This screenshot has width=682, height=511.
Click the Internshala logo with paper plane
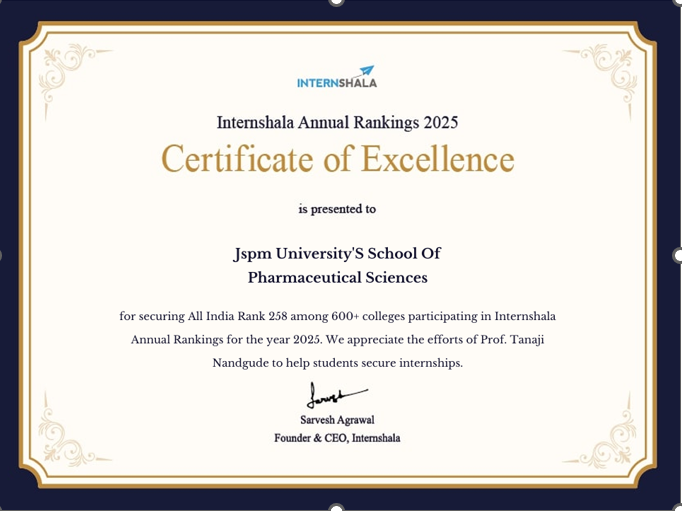[337, 77]
